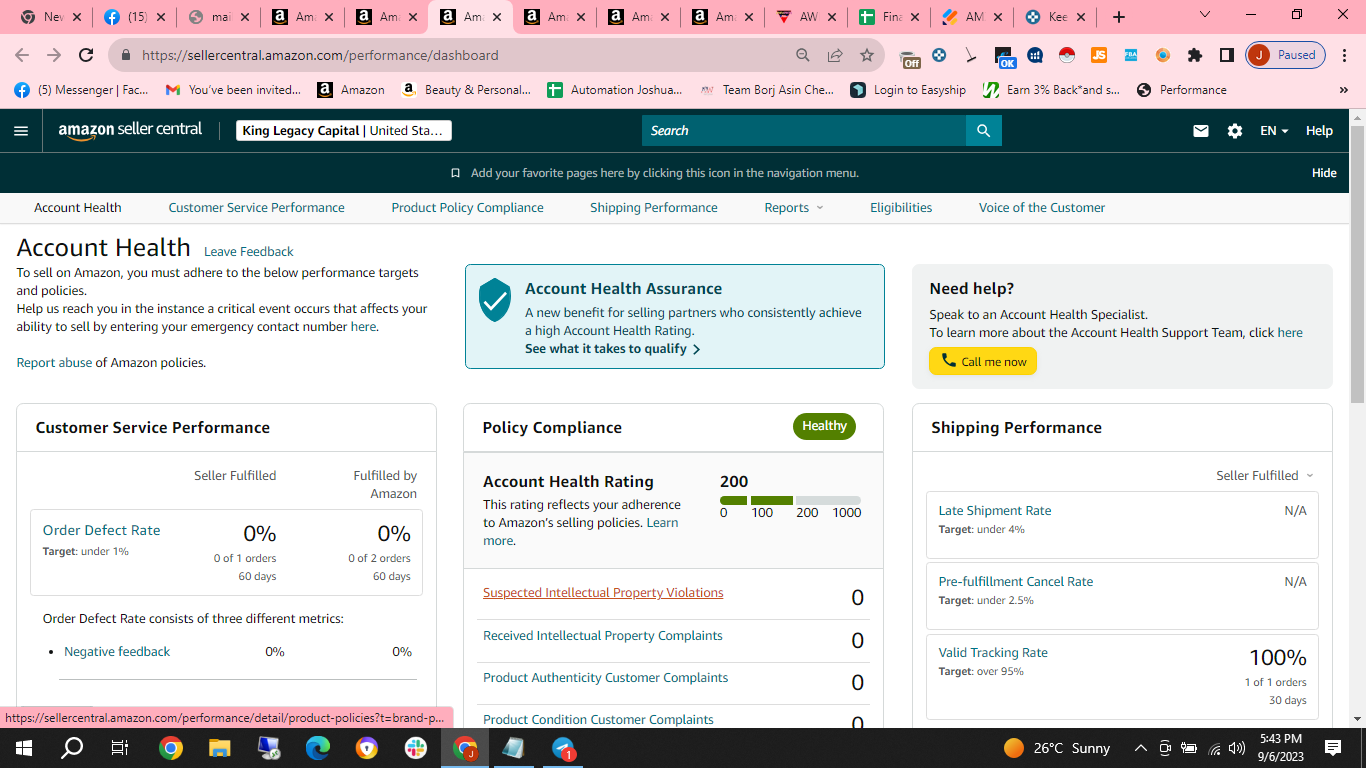1366x768 pixels.
Task: Open Chrome's three-dot menu
Action: (x=1345, y=55)
